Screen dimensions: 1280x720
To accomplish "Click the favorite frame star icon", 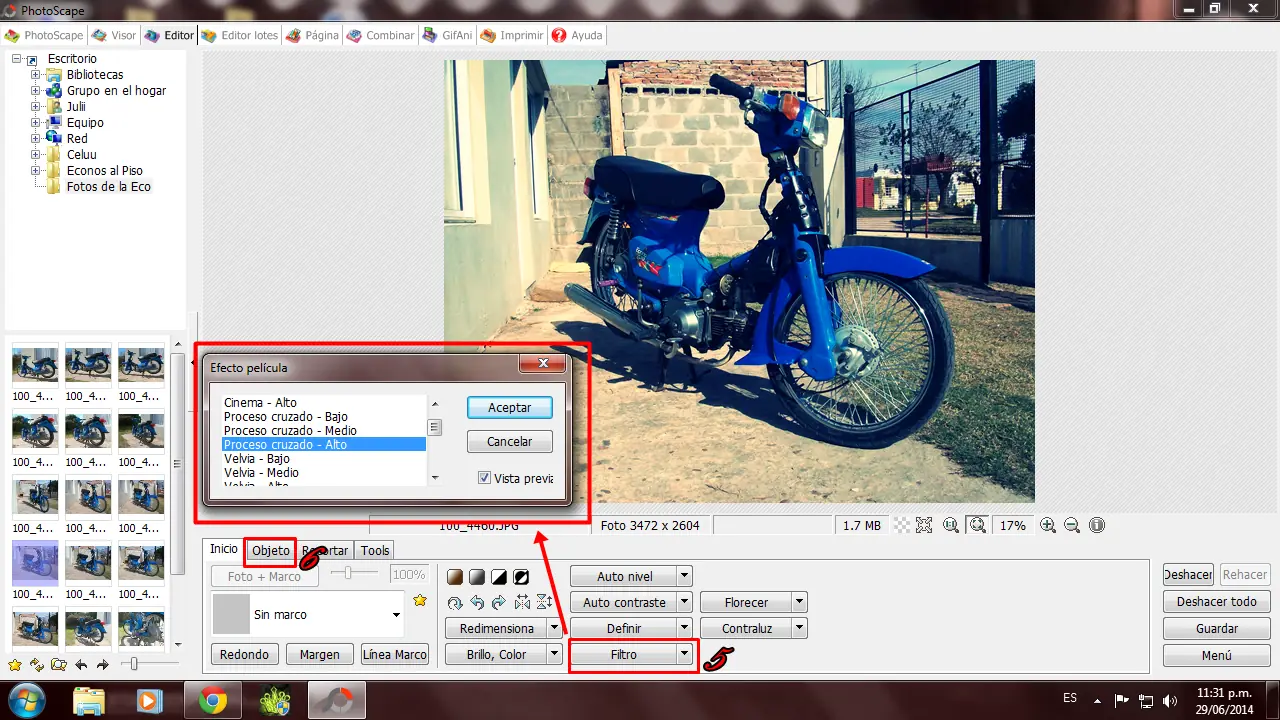I will [420, 600].
